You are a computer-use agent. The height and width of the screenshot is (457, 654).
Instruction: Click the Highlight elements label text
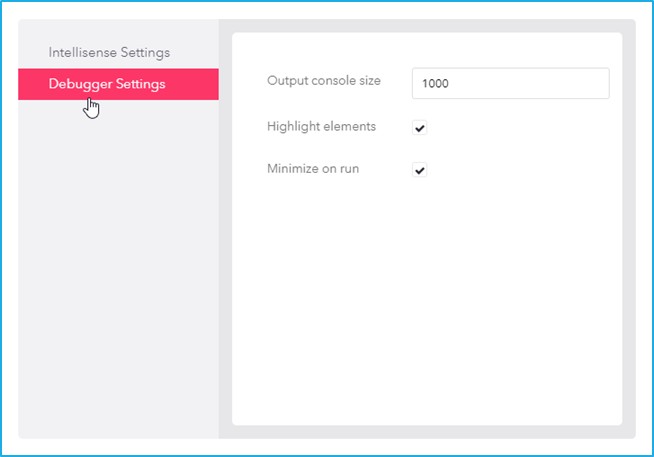pos(321,126)
